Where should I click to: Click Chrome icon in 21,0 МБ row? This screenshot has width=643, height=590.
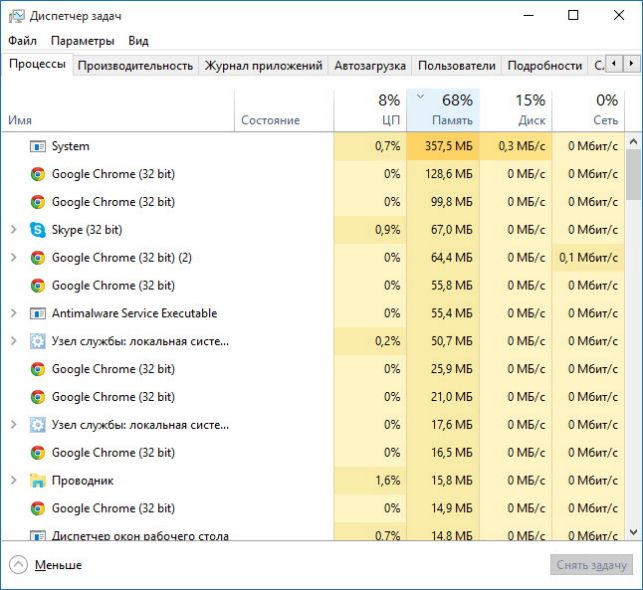point(38,397)
